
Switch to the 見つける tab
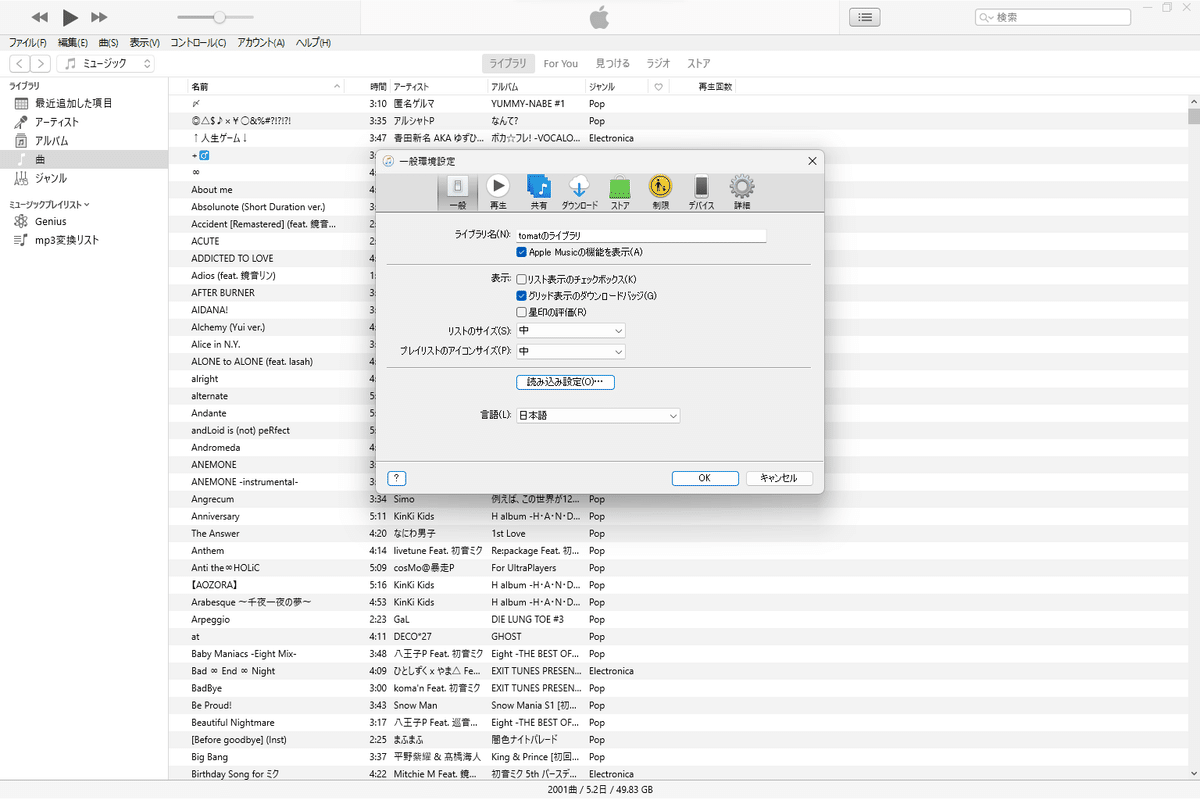pyautogui.click(x=613, y=64)
